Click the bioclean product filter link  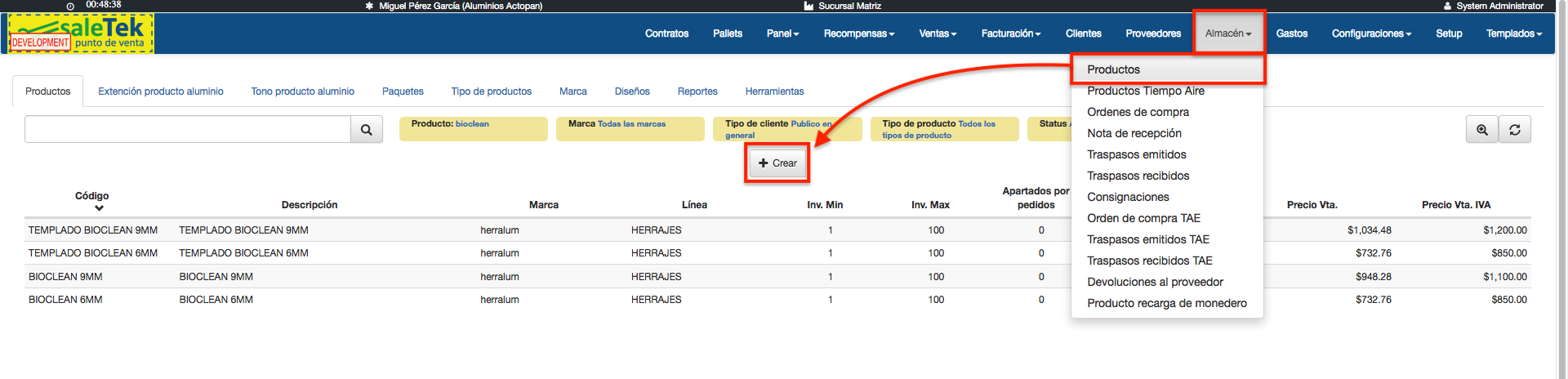(472, 124)
